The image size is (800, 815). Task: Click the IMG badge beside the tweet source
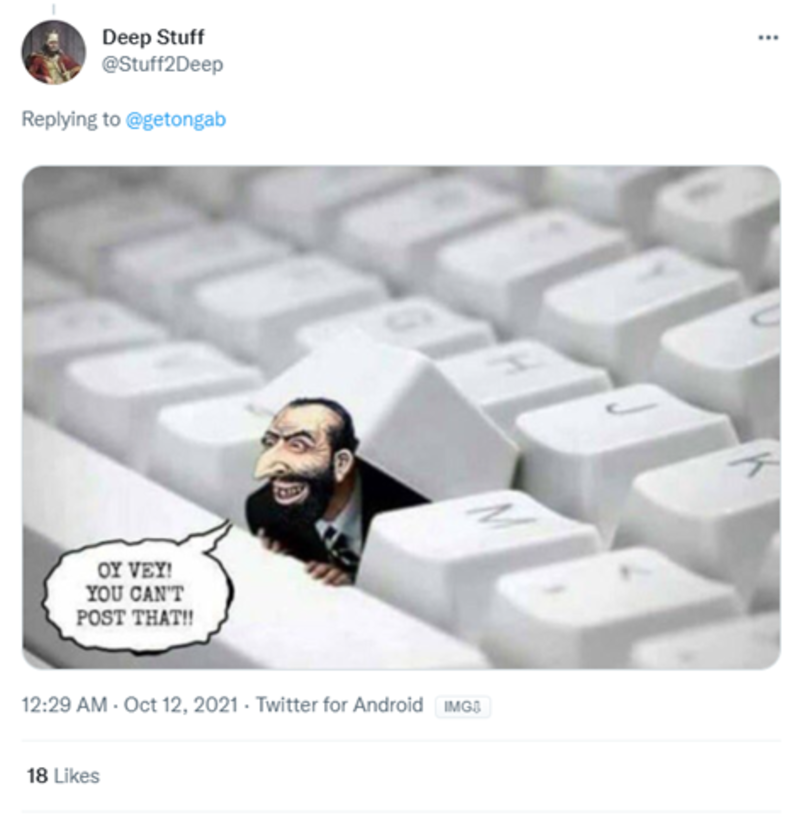click(461, 706)
